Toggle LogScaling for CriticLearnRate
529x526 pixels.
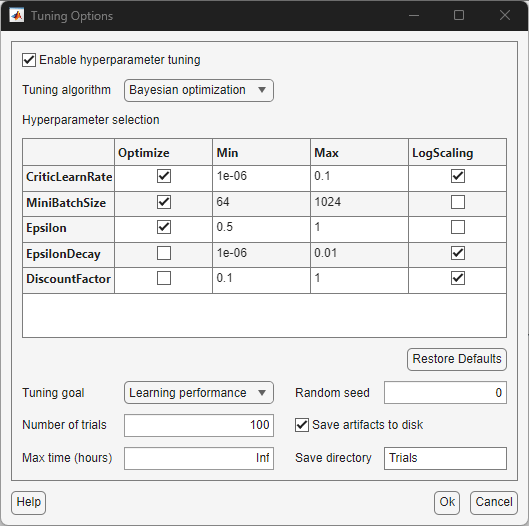458,176
